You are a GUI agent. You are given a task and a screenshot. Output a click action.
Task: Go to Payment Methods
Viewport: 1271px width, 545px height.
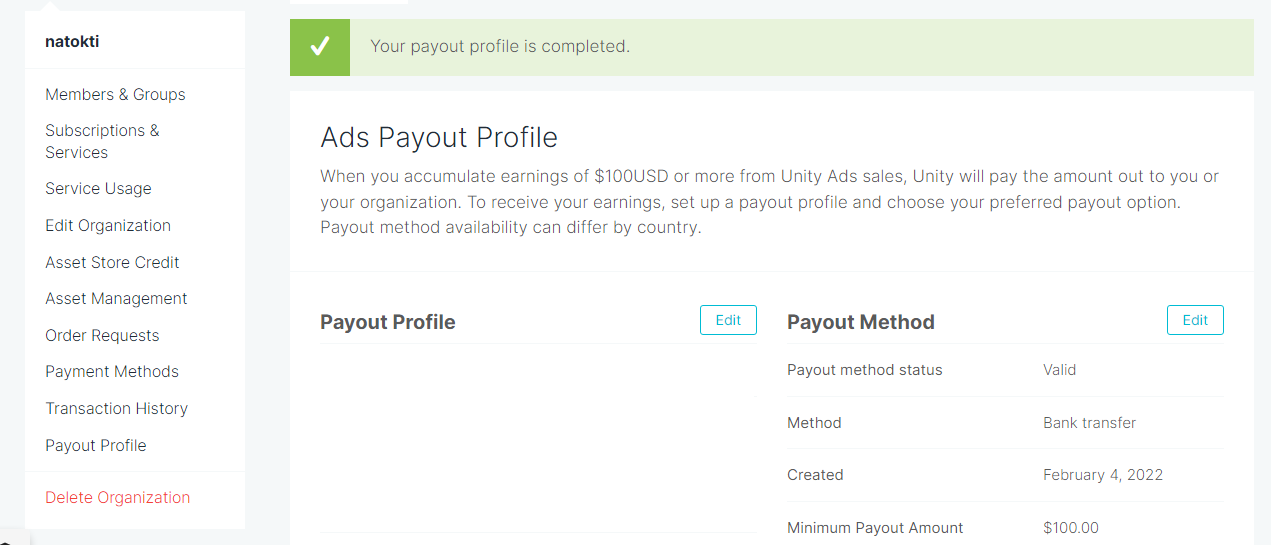click(112, 372)
